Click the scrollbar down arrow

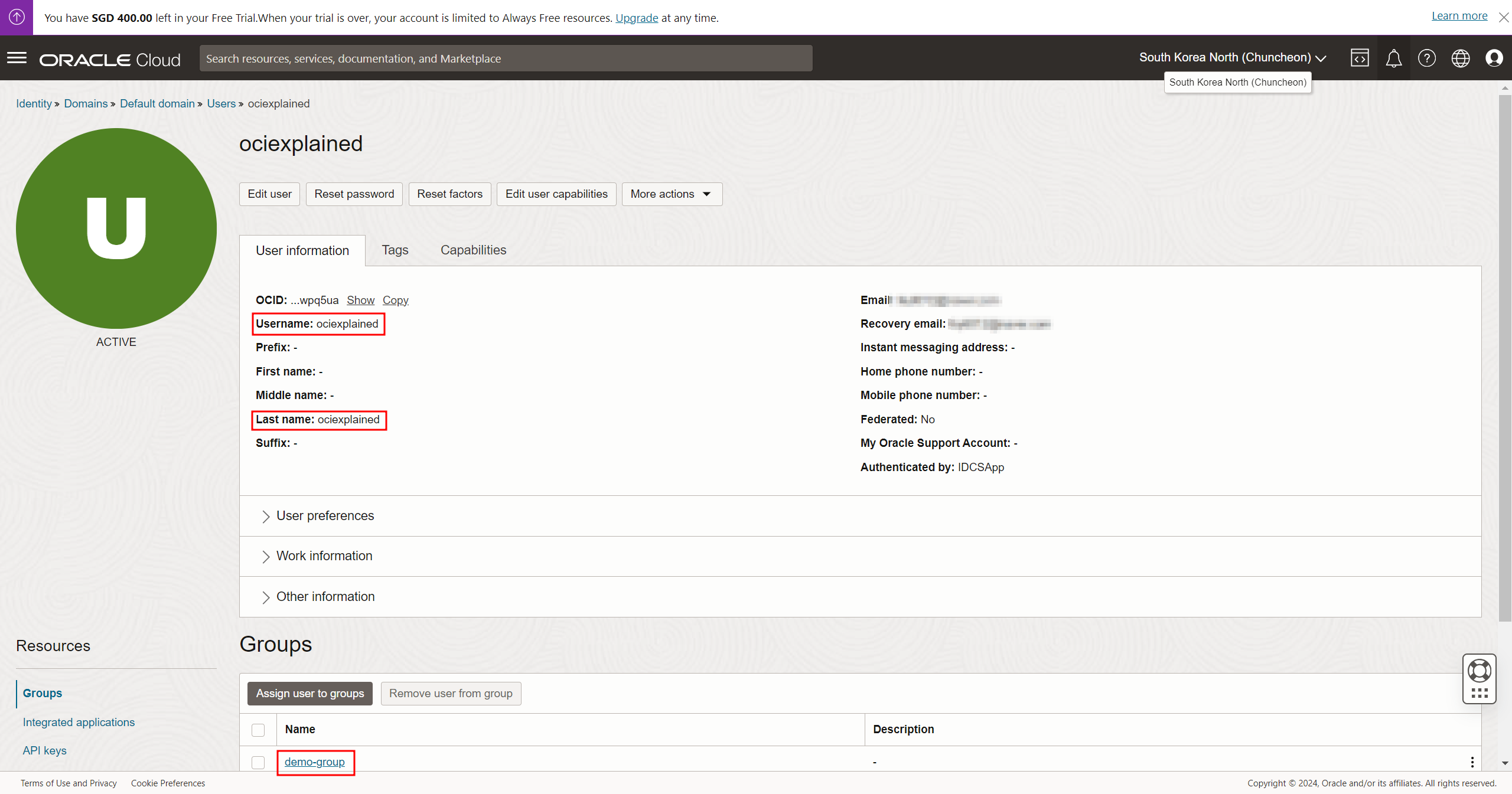(1505, 763)
